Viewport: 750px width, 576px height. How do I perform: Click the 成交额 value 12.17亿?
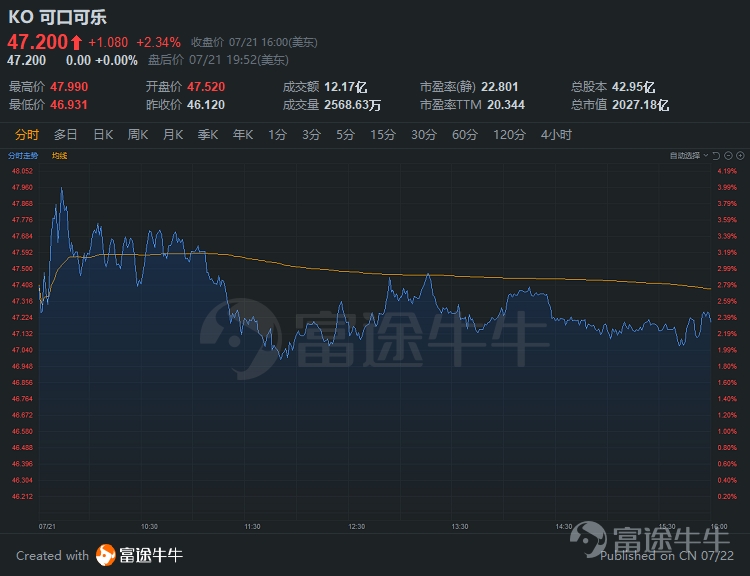click(345, 87)
